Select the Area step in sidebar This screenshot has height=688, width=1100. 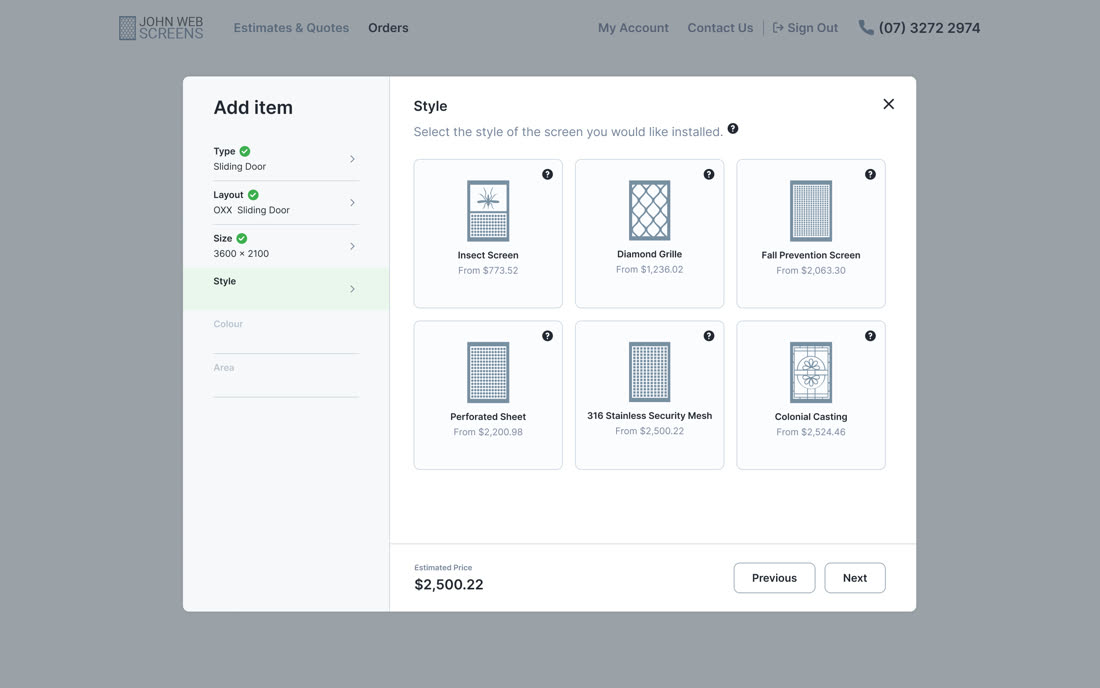tap(286, 376)
